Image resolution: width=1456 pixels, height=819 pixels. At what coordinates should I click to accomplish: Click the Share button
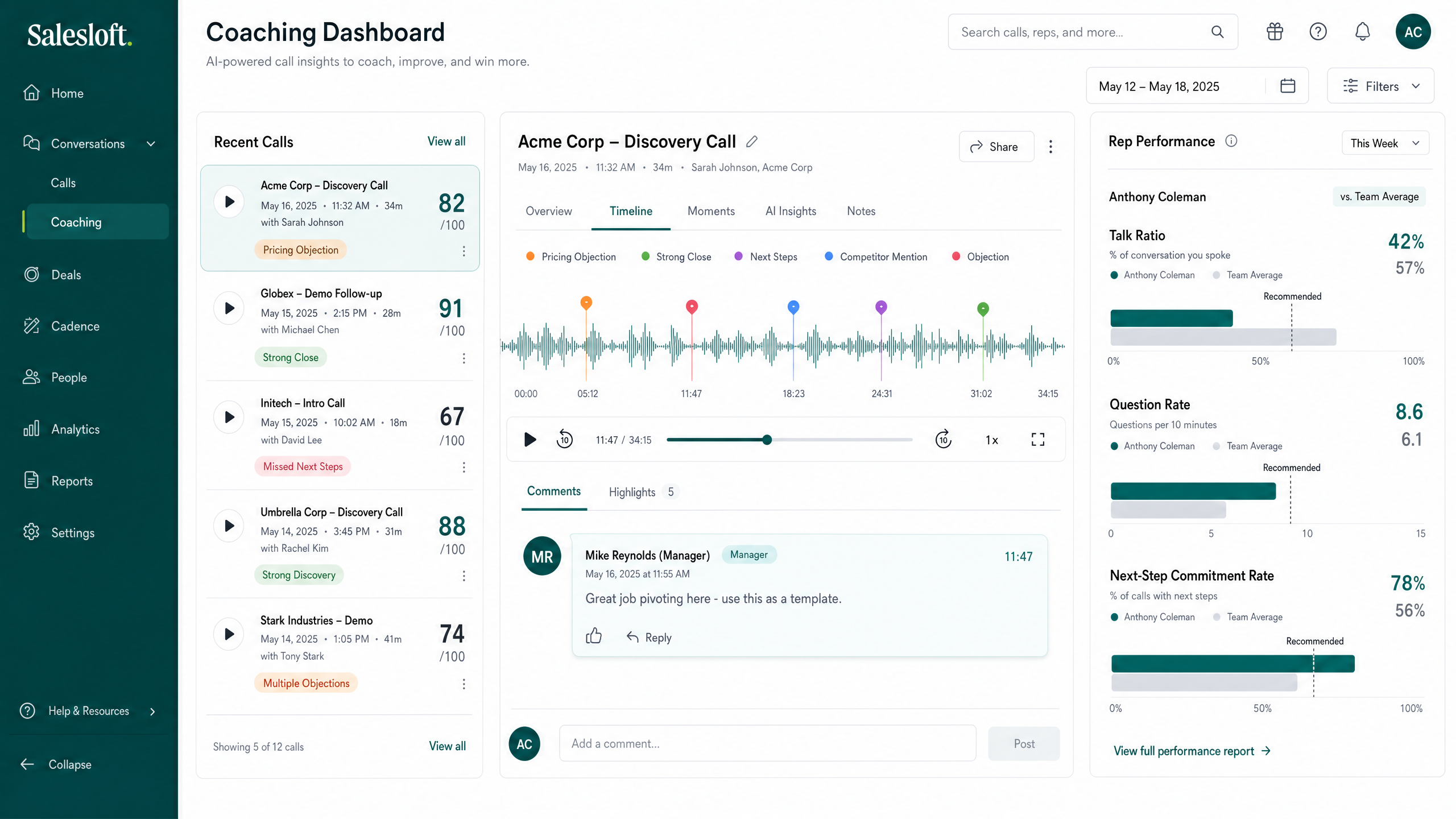click(x=995, y=147)
